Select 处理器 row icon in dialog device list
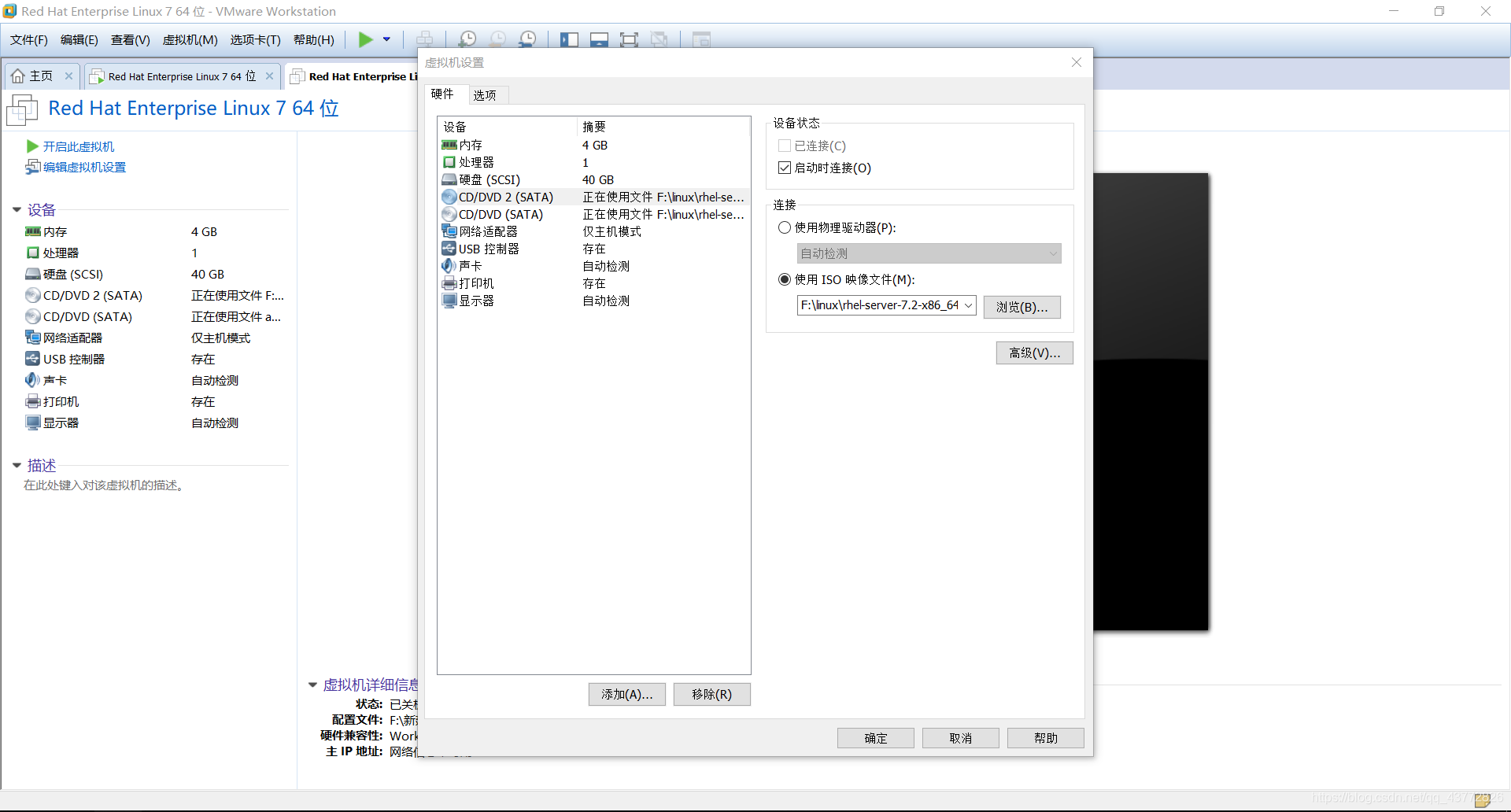This screenshot has width=1511, height=812. coord(449,162)
